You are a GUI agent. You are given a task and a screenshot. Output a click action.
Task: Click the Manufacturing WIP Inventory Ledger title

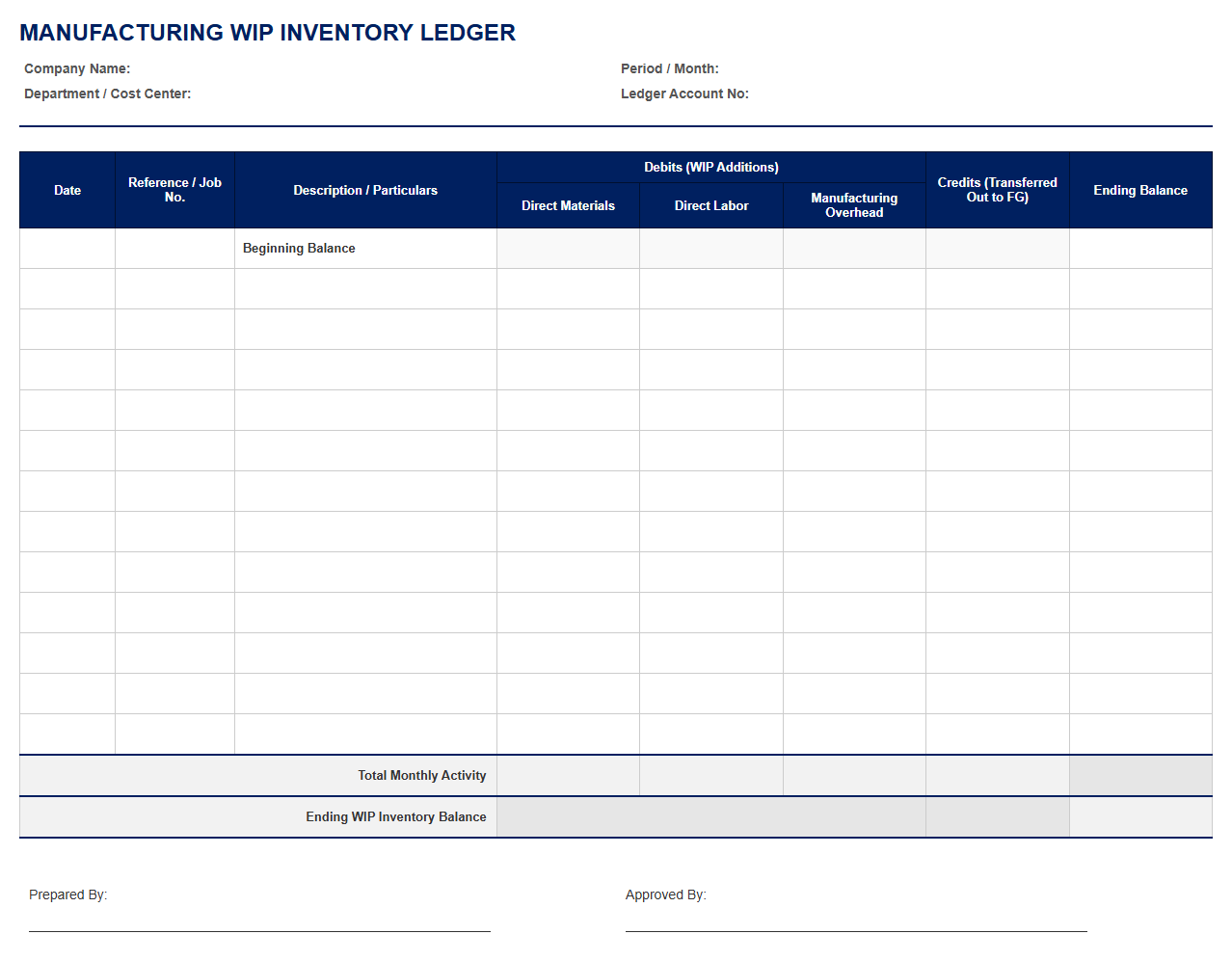coord(267,33)
